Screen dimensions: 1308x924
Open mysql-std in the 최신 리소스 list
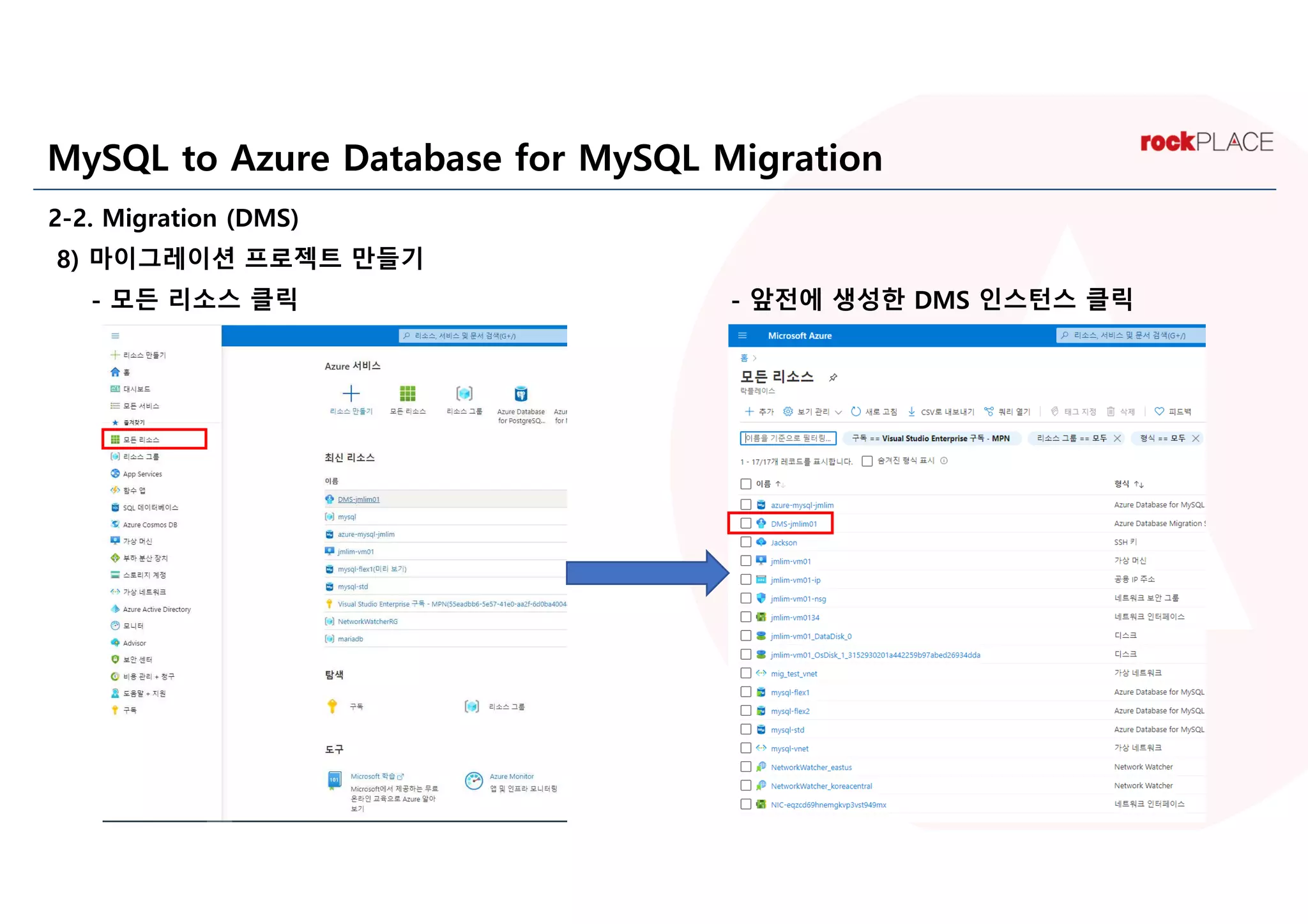(x=353, y=587)
